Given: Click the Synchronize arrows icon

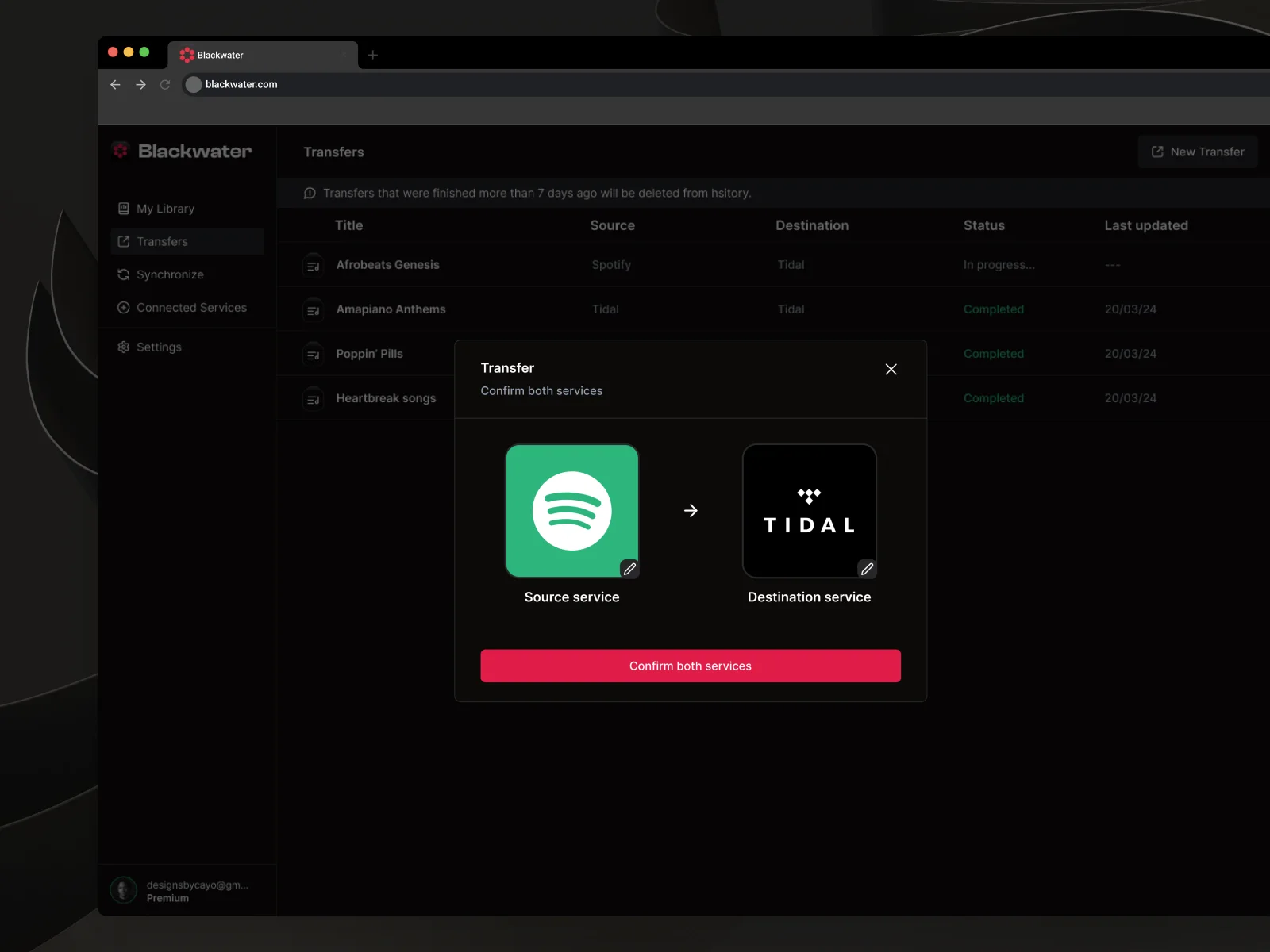Looking at the screenshot, I should coord(123,274).
